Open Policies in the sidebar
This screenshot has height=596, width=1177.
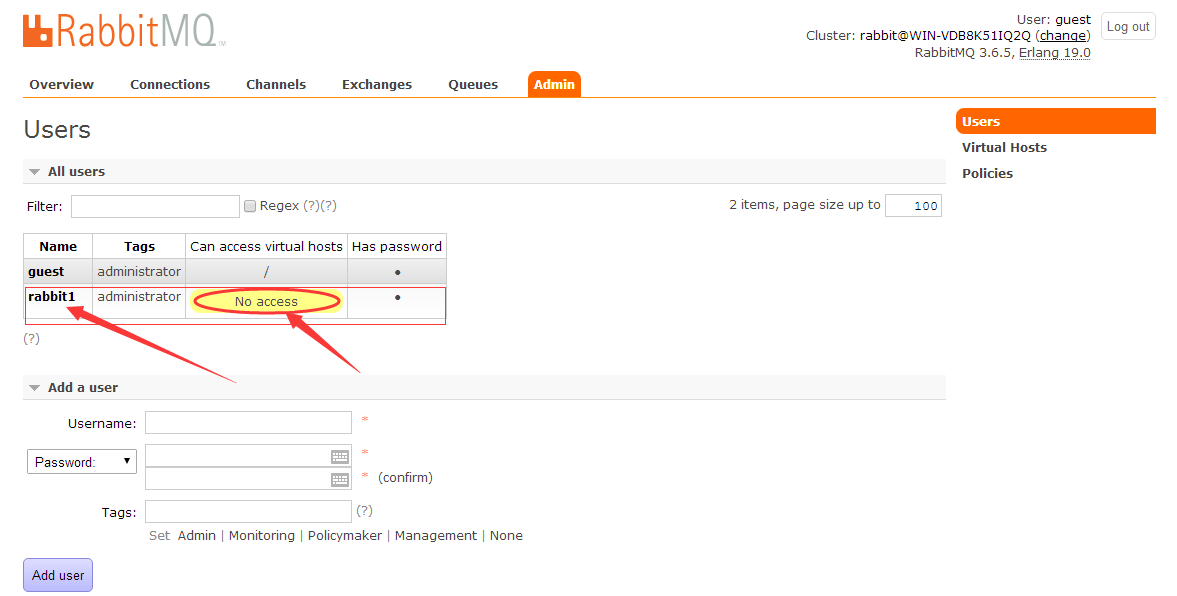tap(987, 173)
